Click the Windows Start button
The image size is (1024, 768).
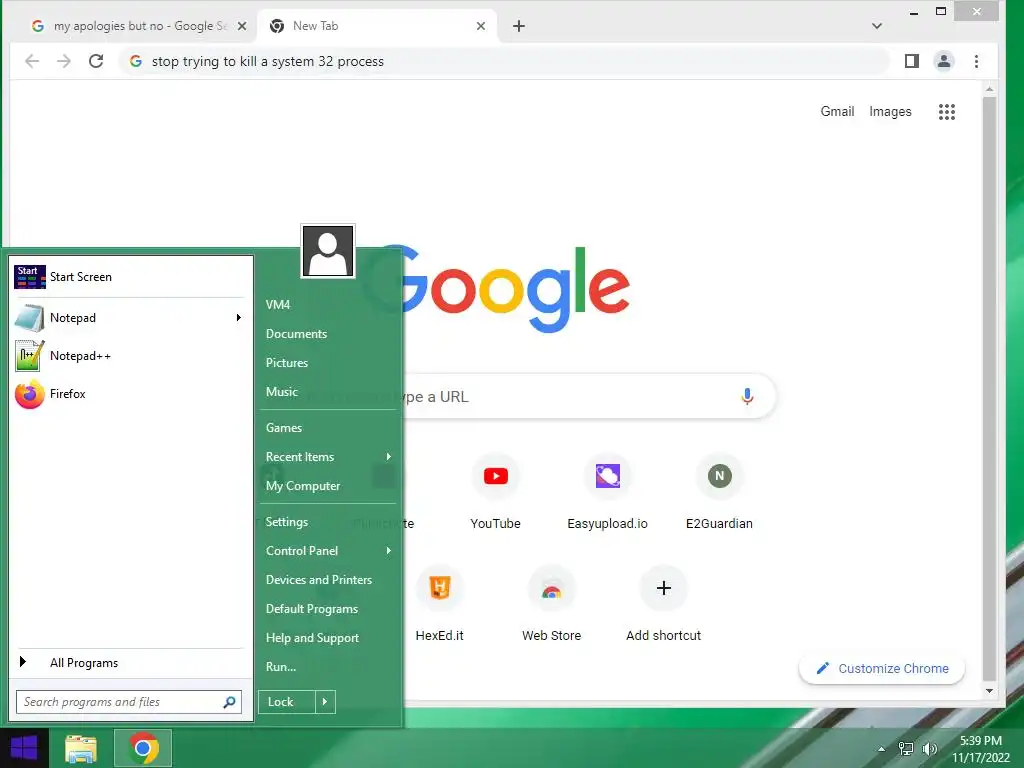click(x=24, y=748)
